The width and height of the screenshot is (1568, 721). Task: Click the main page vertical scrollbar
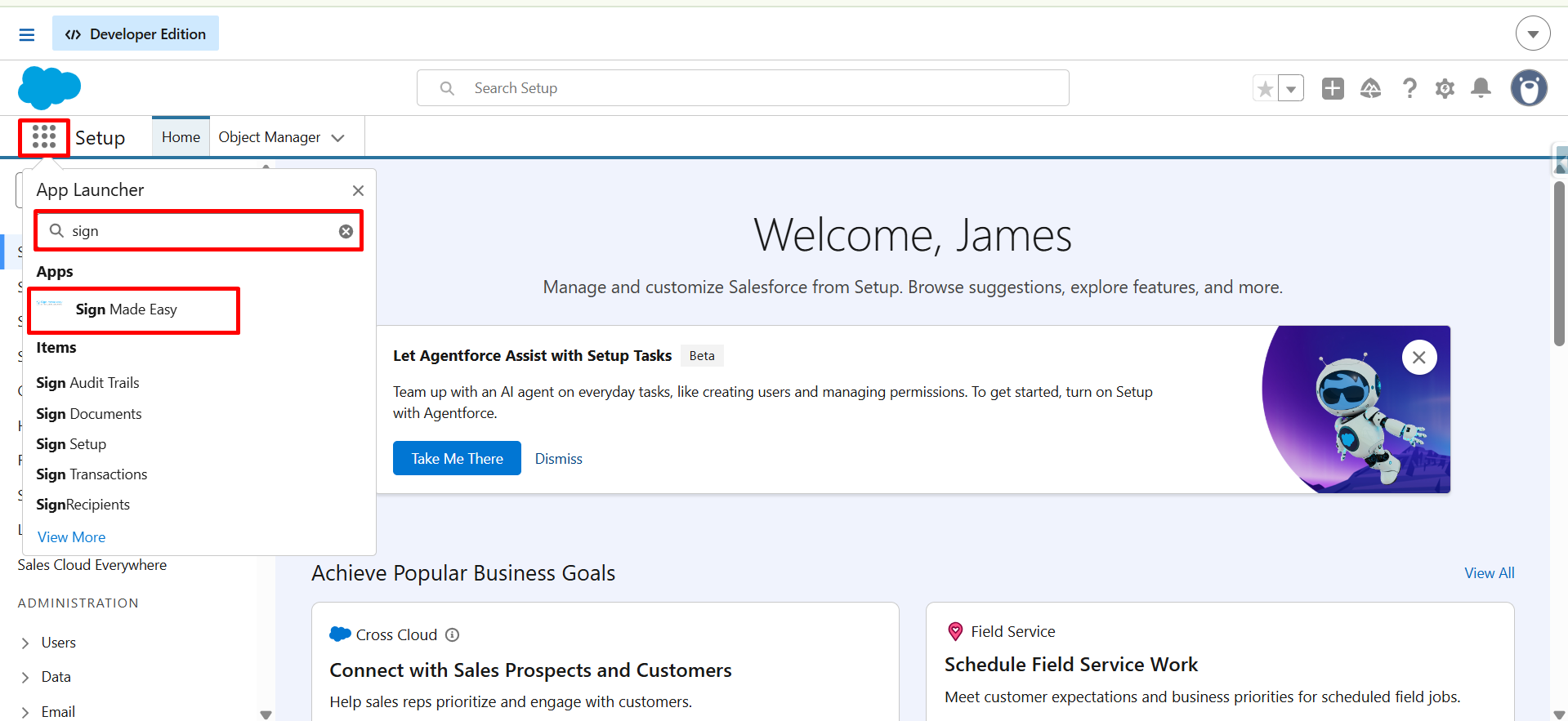coord(1559,264)
